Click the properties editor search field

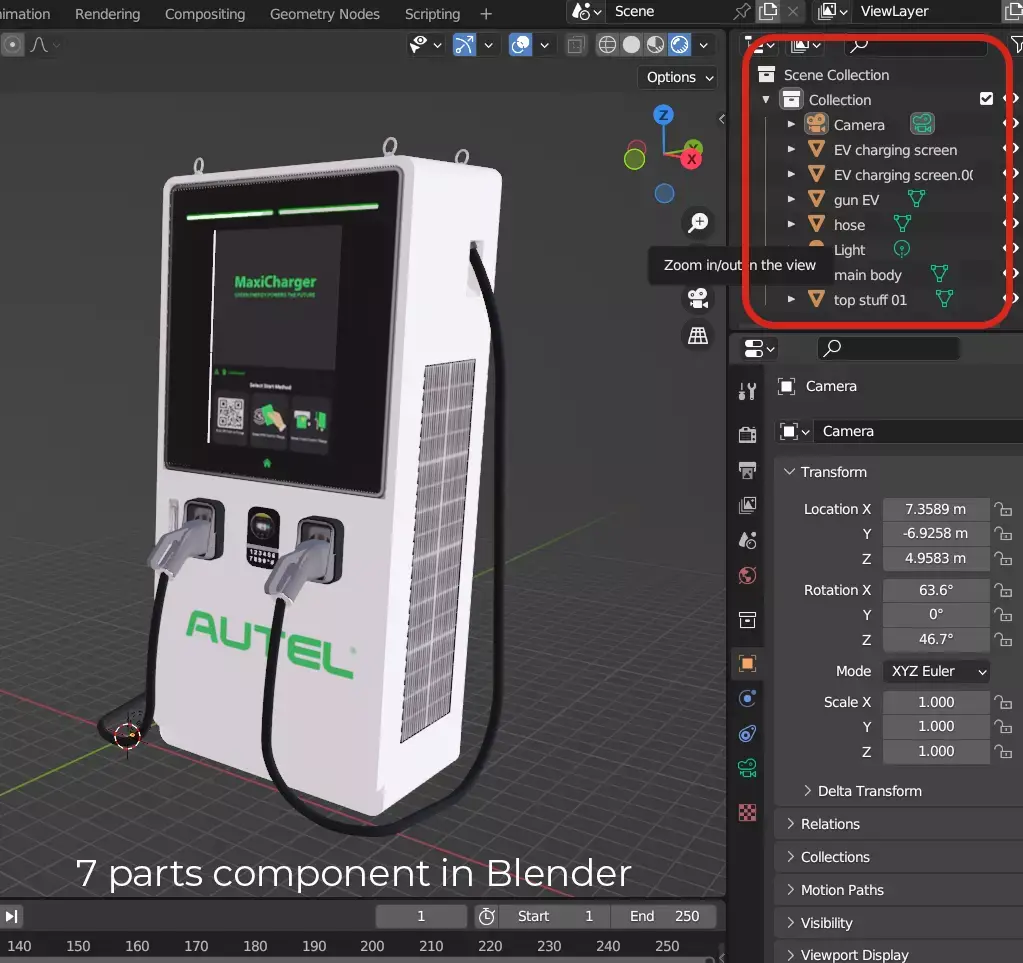889,348
